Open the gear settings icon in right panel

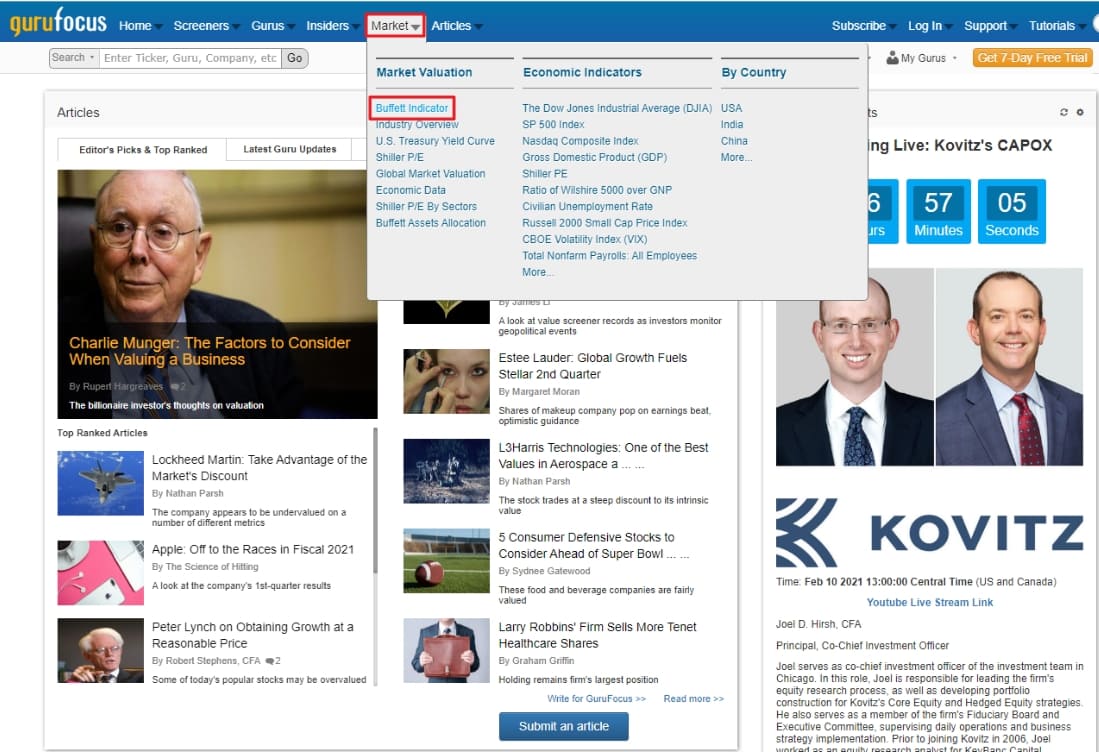tap(1080, 112)
